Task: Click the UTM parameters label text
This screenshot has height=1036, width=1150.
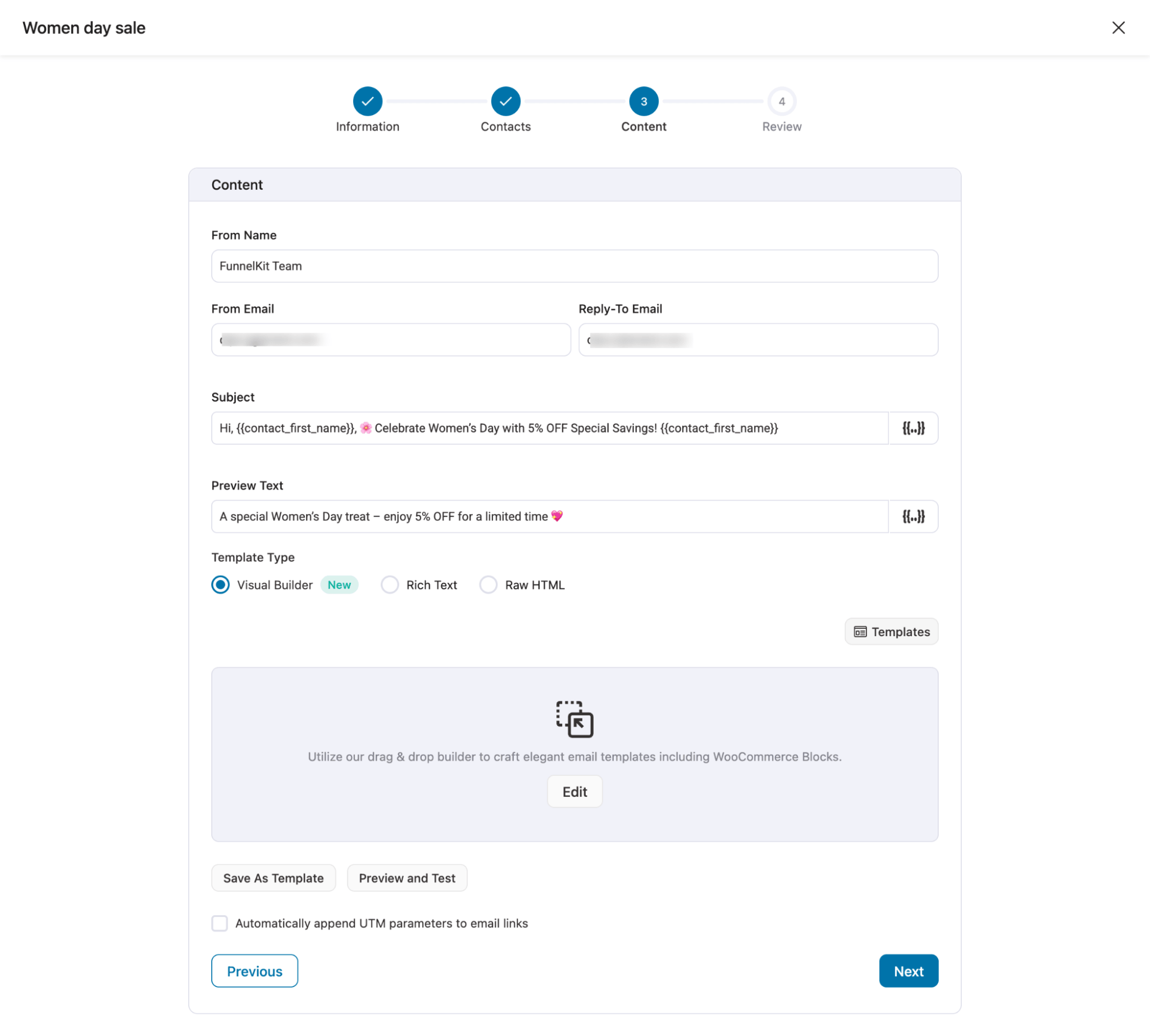Action: pos(381,923)
